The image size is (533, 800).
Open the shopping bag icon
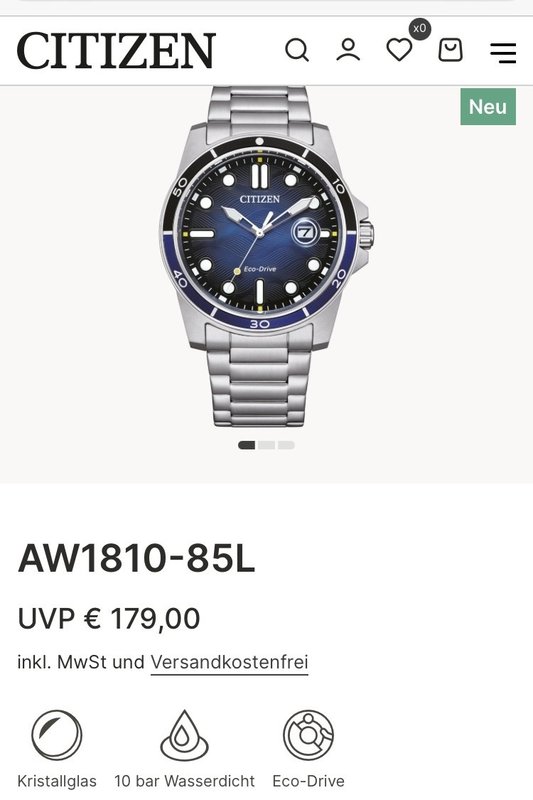pos(450,50)
